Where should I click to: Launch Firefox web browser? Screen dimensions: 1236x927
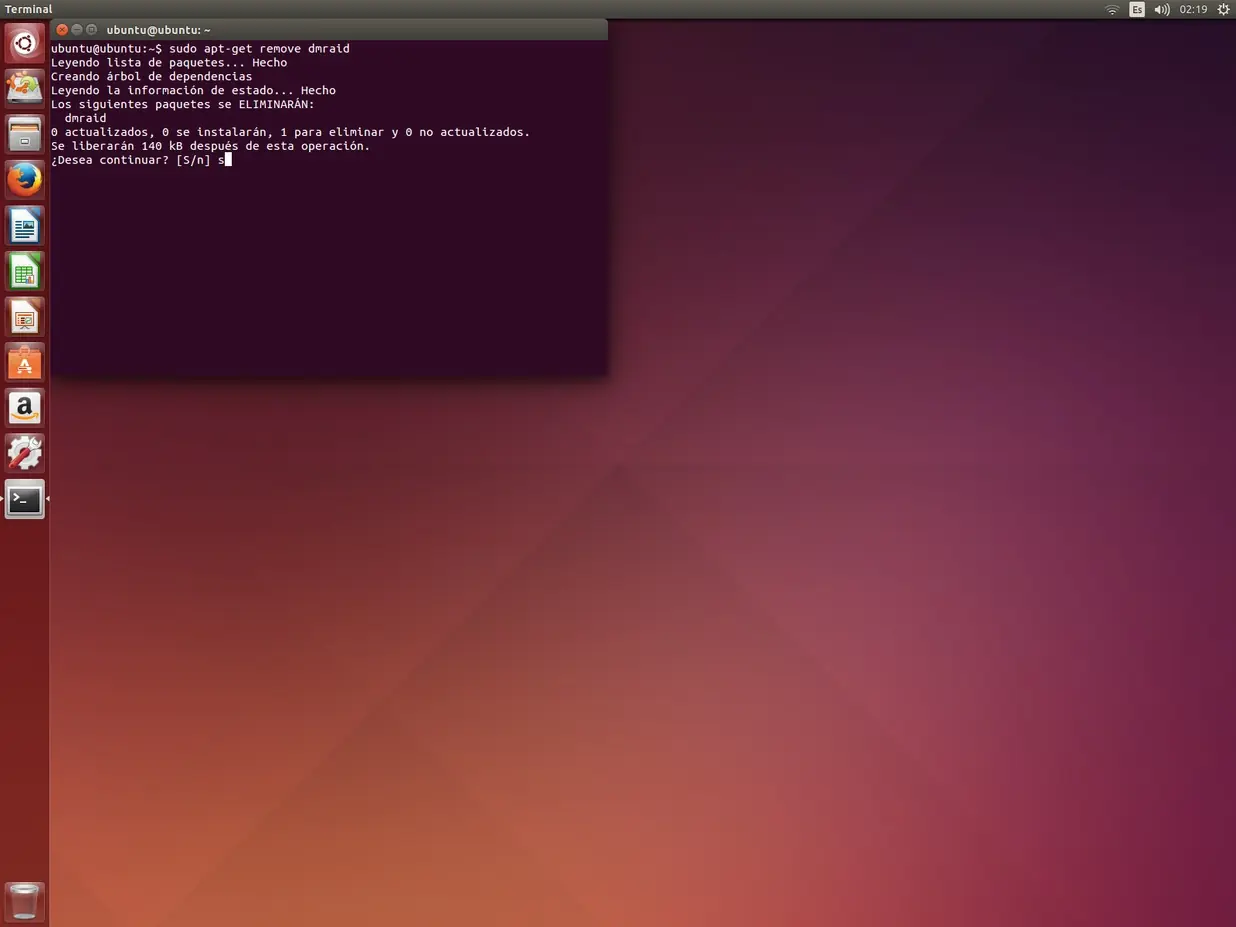pyautogui.click(x=24, y=180)
